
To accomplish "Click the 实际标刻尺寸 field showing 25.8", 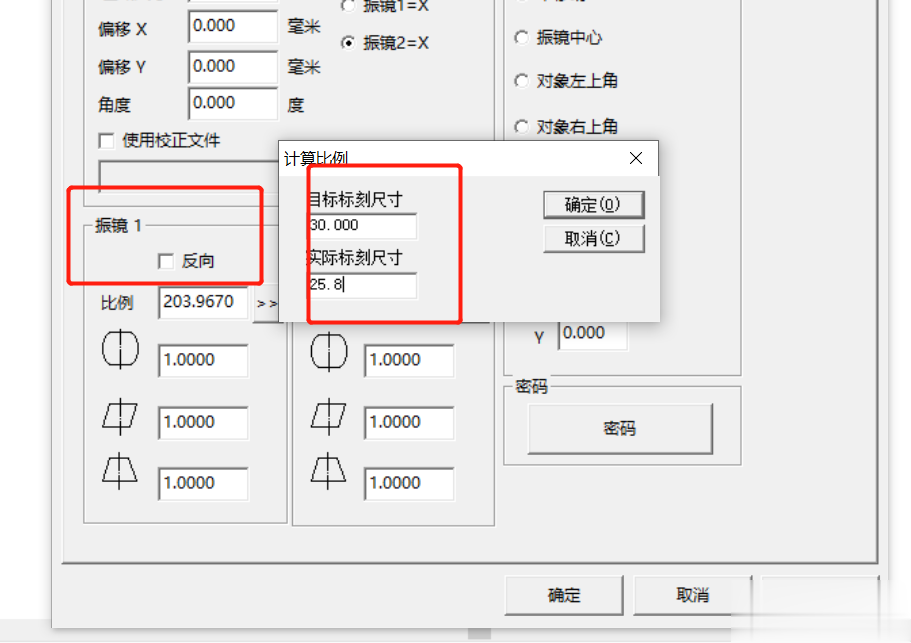I will pos(362,285).
